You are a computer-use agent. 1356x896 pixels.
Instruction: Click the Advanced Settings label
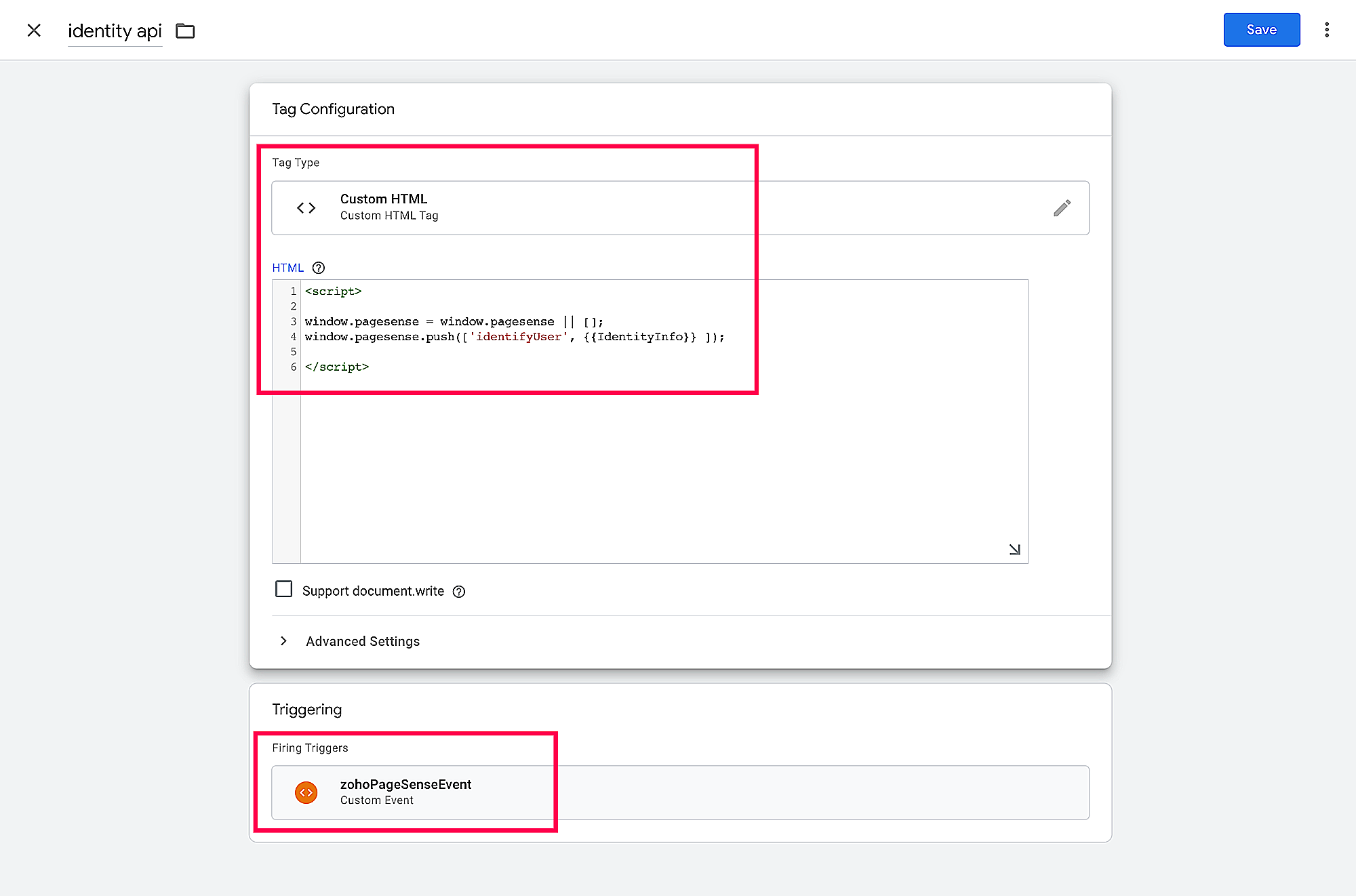pos(363,641)
